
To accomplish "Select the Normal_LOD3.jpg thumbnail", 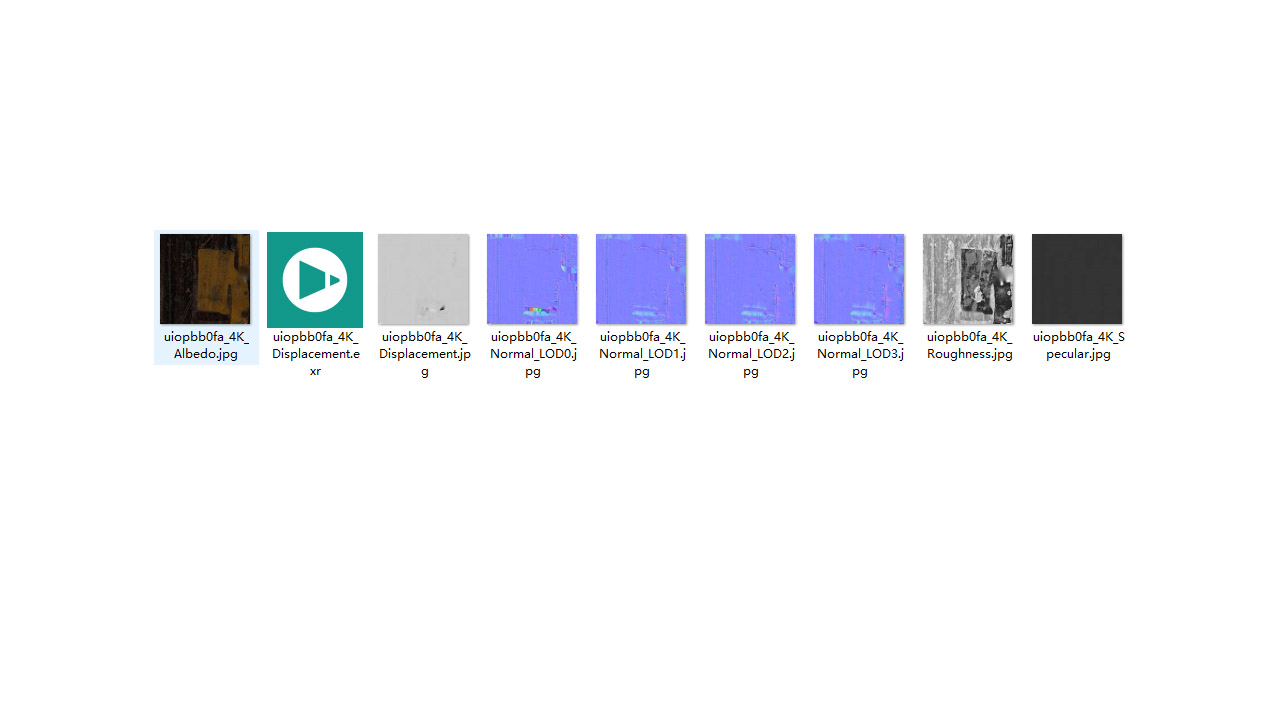I will [859, 279].
